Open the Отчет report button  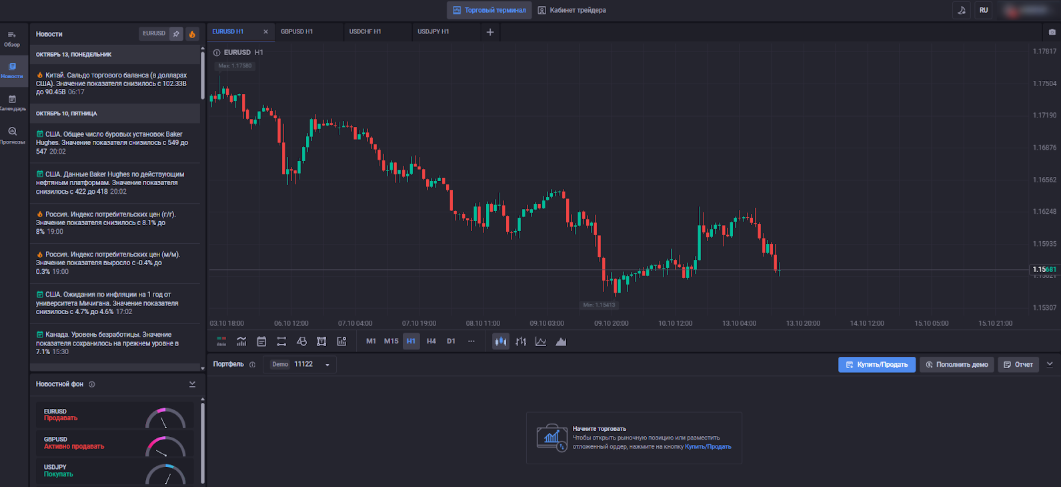coord(1018,365)
